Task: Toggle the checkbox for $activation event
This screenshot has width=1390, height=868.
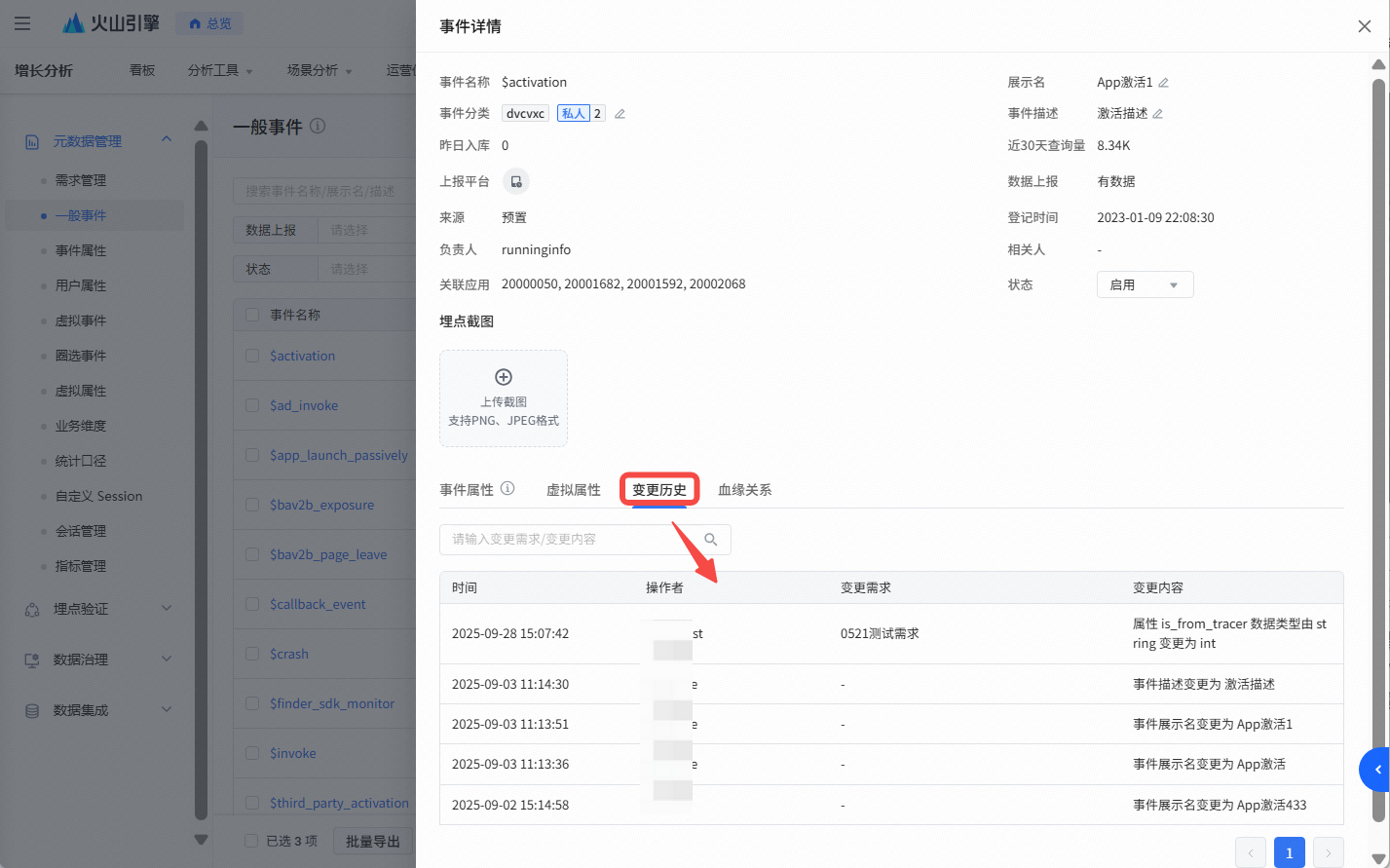Action: click(252, 356)
